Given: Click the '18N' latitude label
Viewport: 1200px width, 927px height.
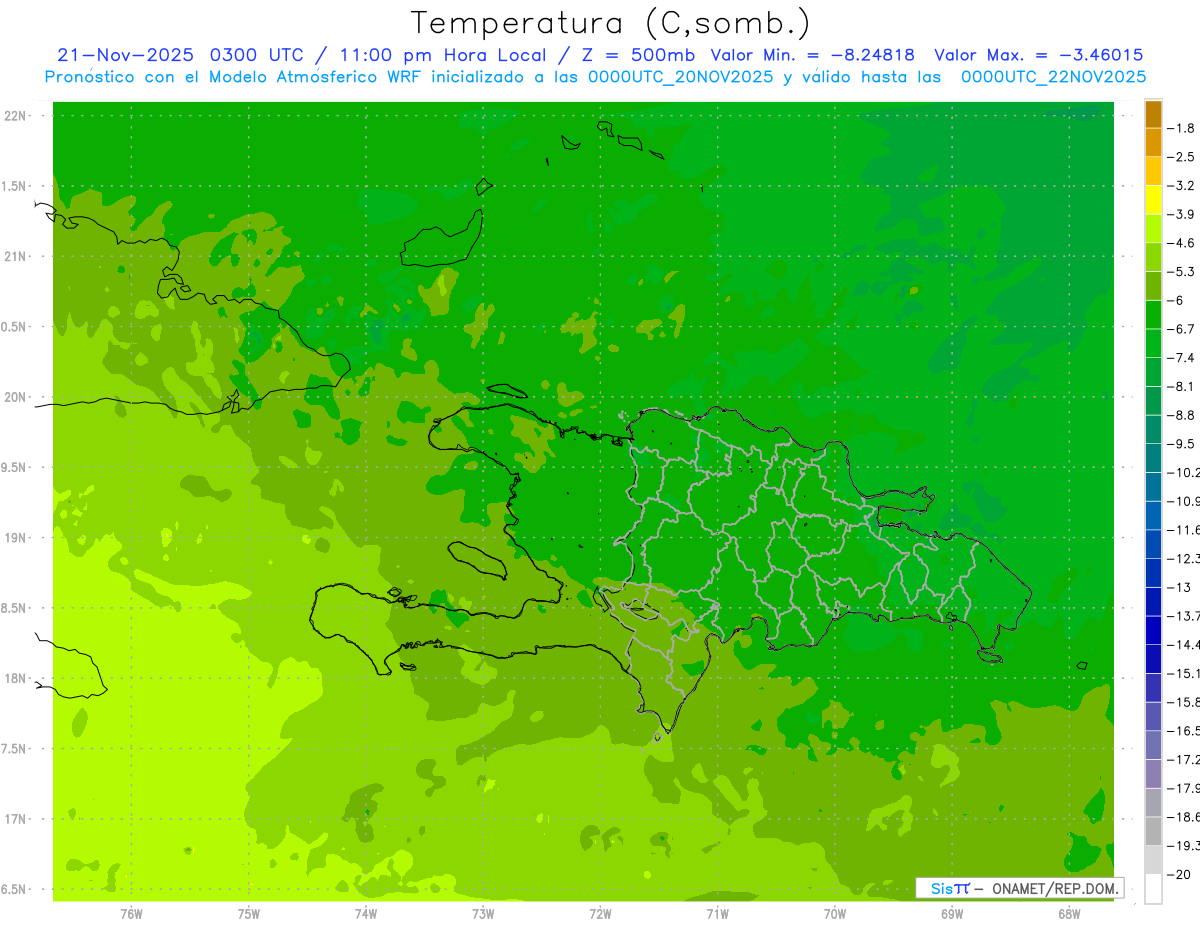Looking at the screenshot, I should coord(14,679).
